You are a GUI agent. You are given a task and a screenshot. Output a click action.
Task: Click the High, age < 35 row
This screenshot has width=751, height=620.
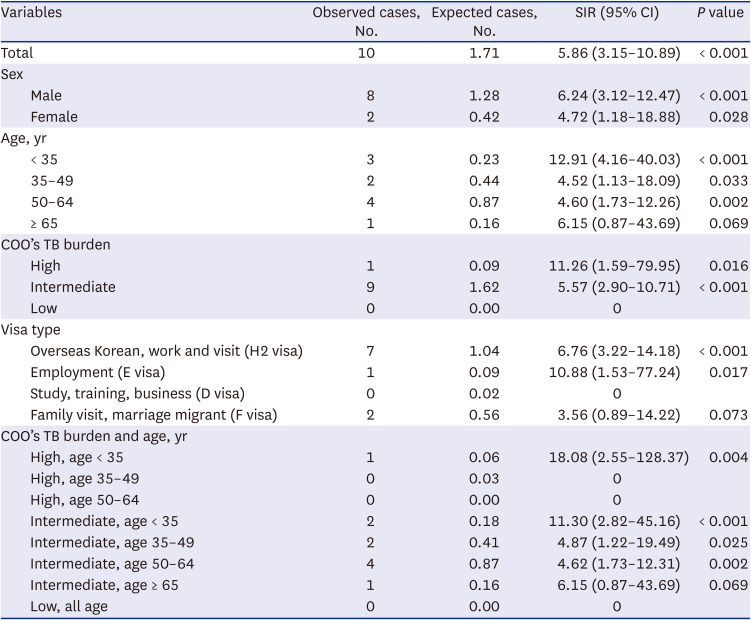[78, 457]
